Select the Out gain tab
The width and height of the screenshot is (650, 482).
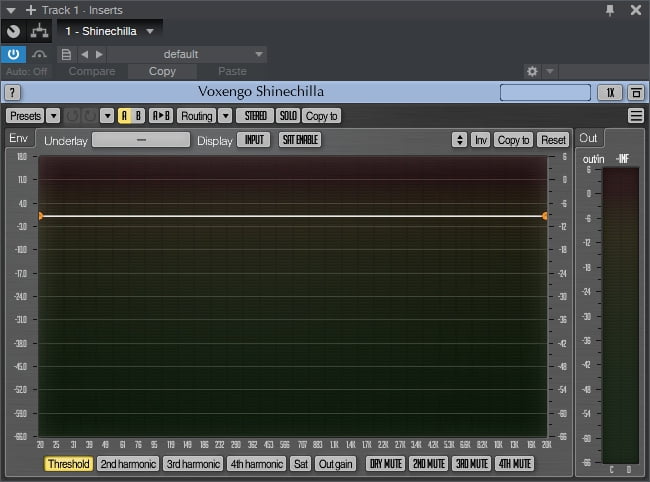click(x=335, y=463)
